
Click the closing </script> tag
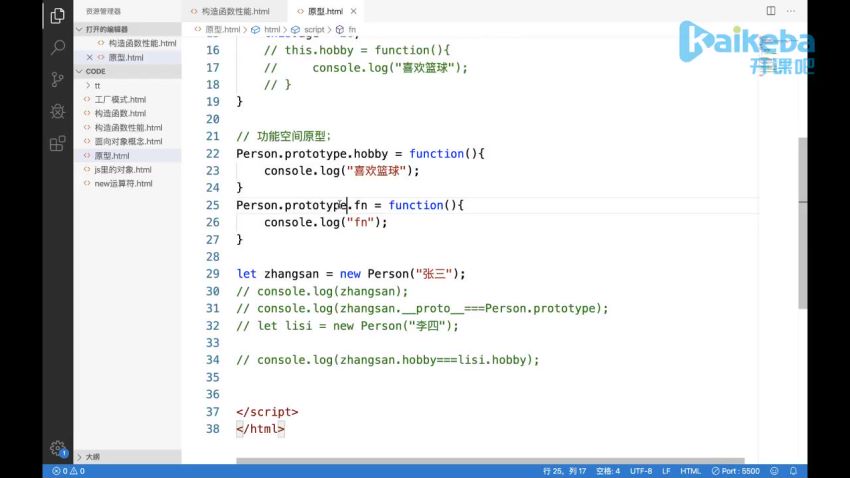(x=267, y=412)
